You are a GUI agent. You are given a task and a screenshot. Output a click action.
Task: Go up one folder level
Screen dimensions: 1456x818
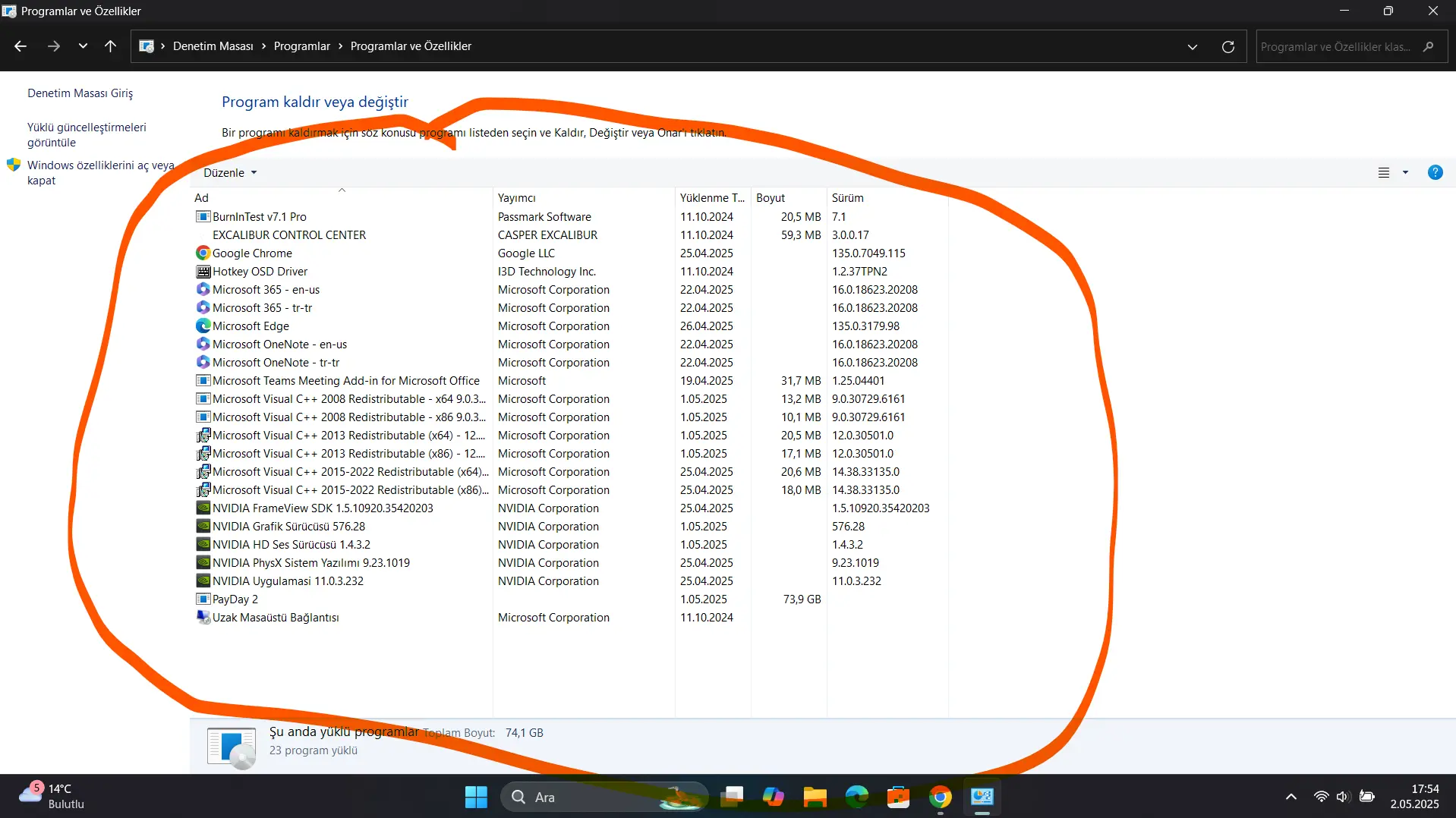110,46
